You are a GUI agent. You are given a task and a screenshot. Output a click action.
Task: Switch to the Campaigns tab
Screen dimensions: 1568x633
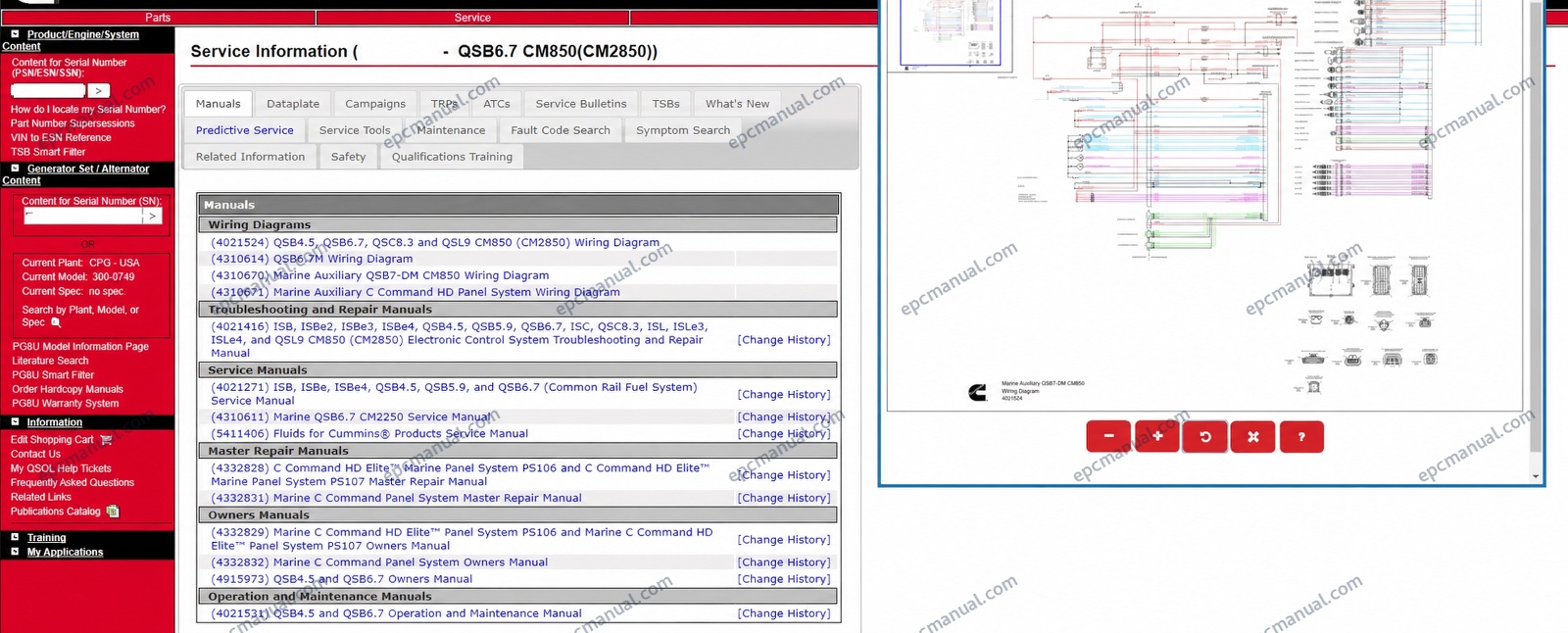[375, 104]
